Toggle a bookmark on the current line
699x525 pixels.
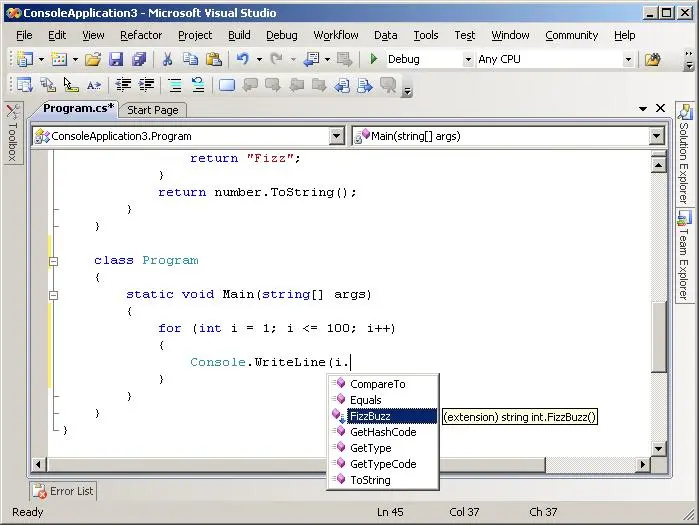[x=226, y=84]
